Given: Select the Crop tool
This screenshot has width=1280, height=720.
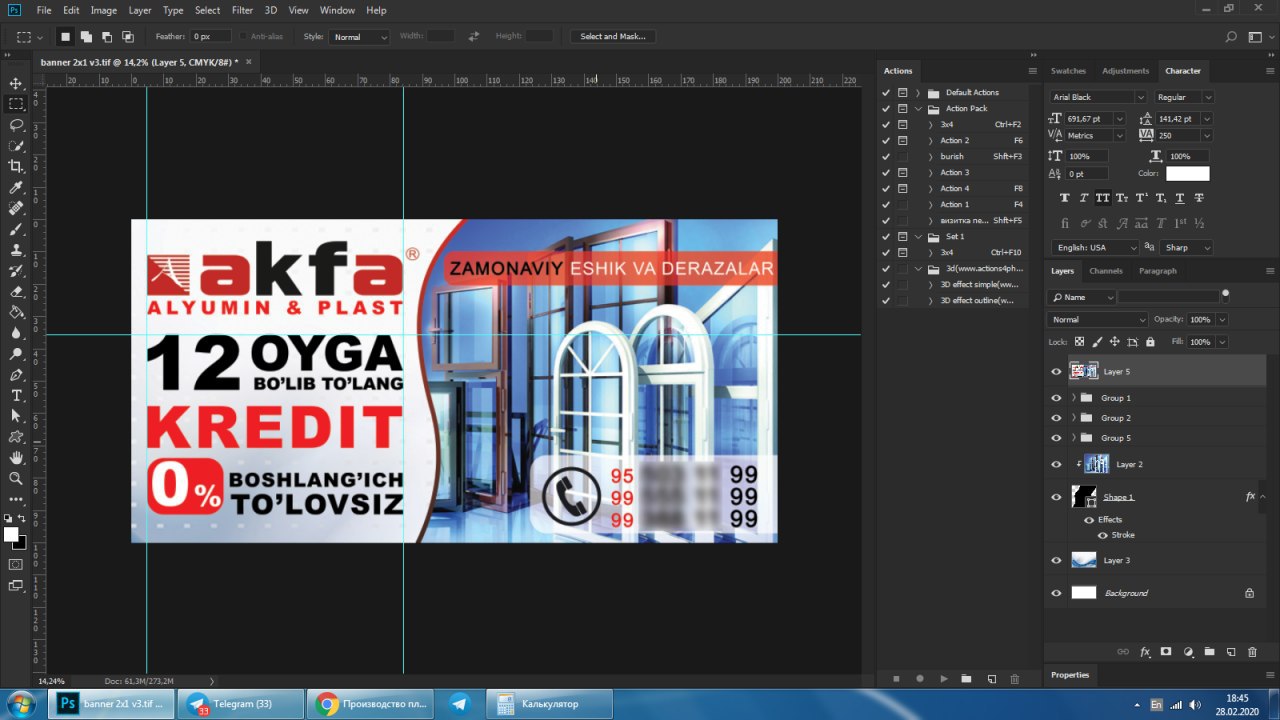Looking at the screenshot, I should click(16, 167).
